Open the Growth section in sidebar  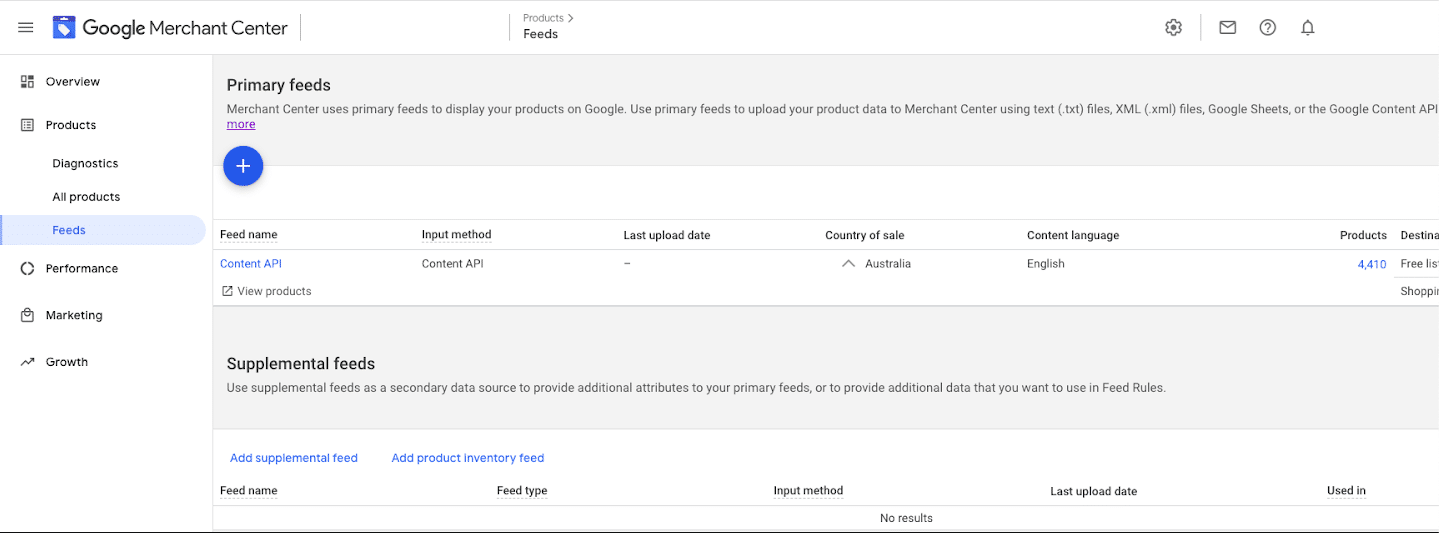coord(66,362)
